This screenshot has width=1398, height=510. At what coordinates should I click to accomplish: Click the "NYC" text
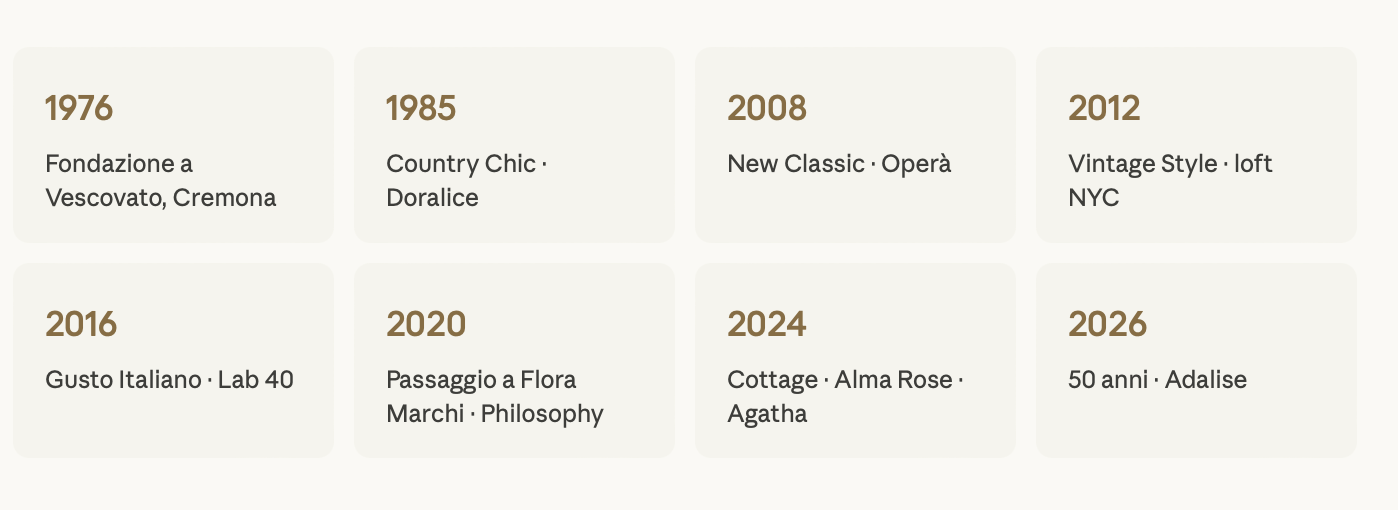click(1093, 198)
